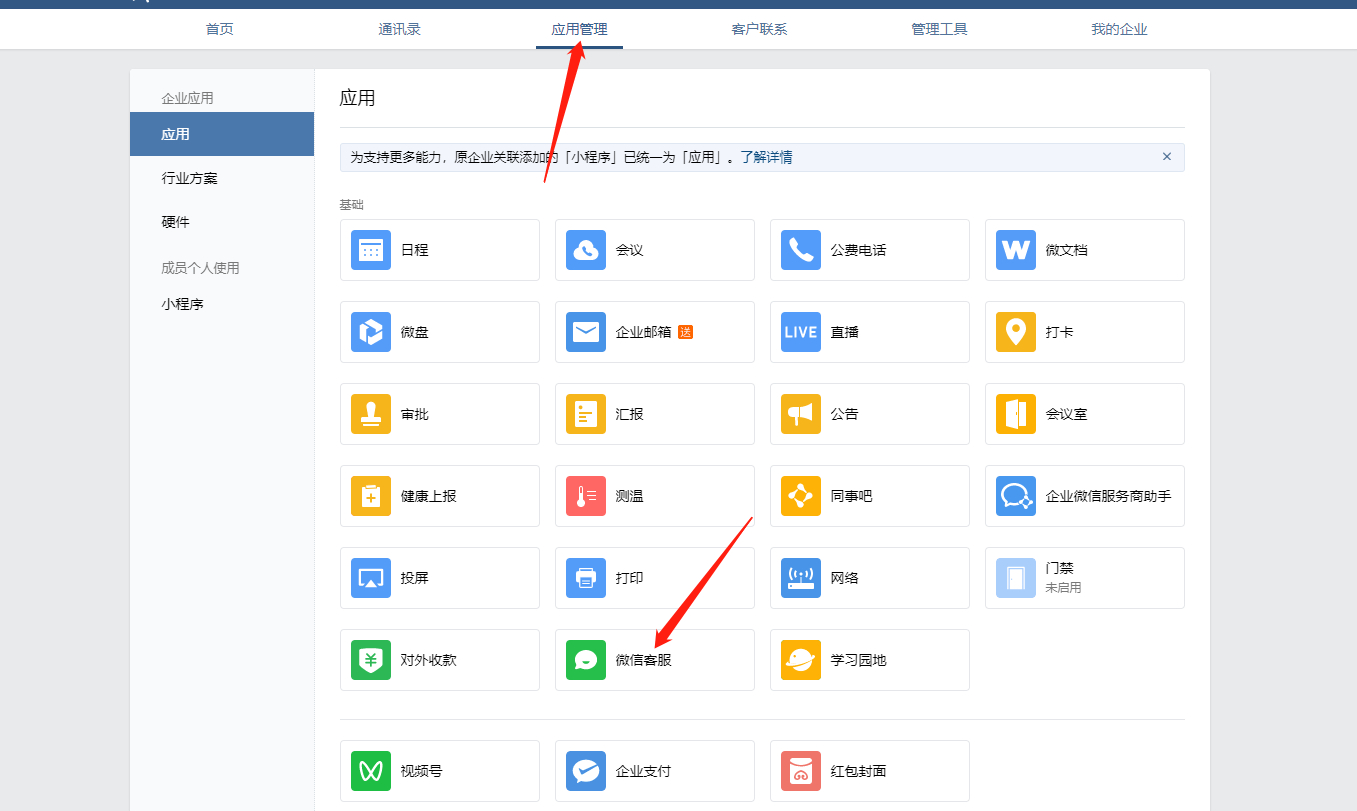This screenshot has height=811, width=1357.
Task: Open the 我的企业 tab
Action: tap(1120, 29)
